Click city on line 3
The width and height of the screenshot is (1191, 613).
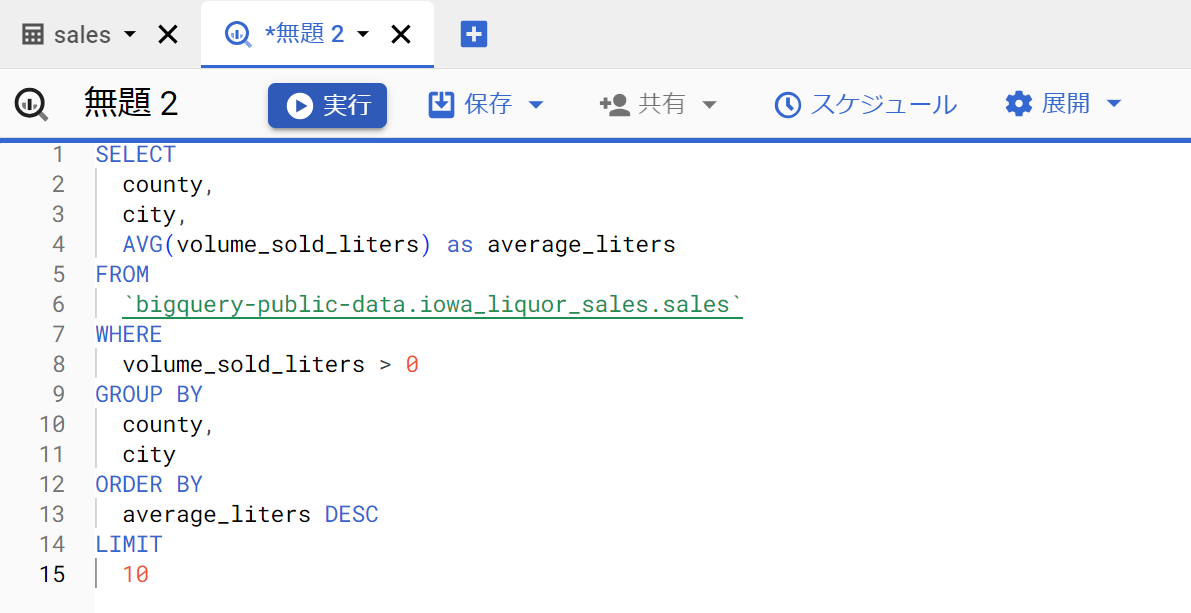click(x=149, y=215)
